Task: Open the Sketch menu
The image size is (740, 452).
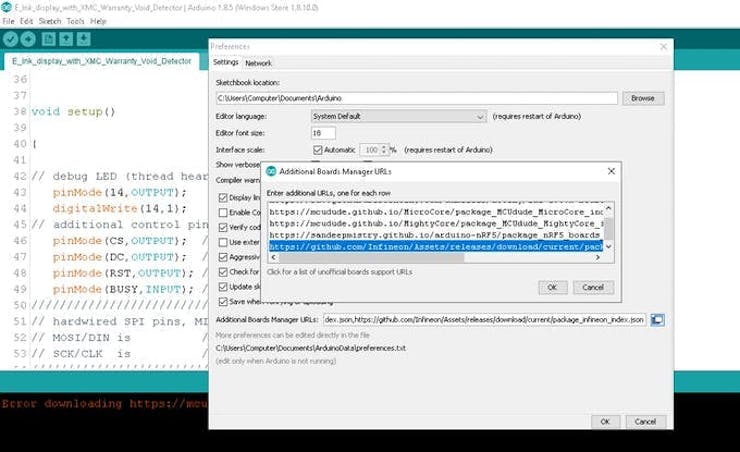Action: (50, 21)
